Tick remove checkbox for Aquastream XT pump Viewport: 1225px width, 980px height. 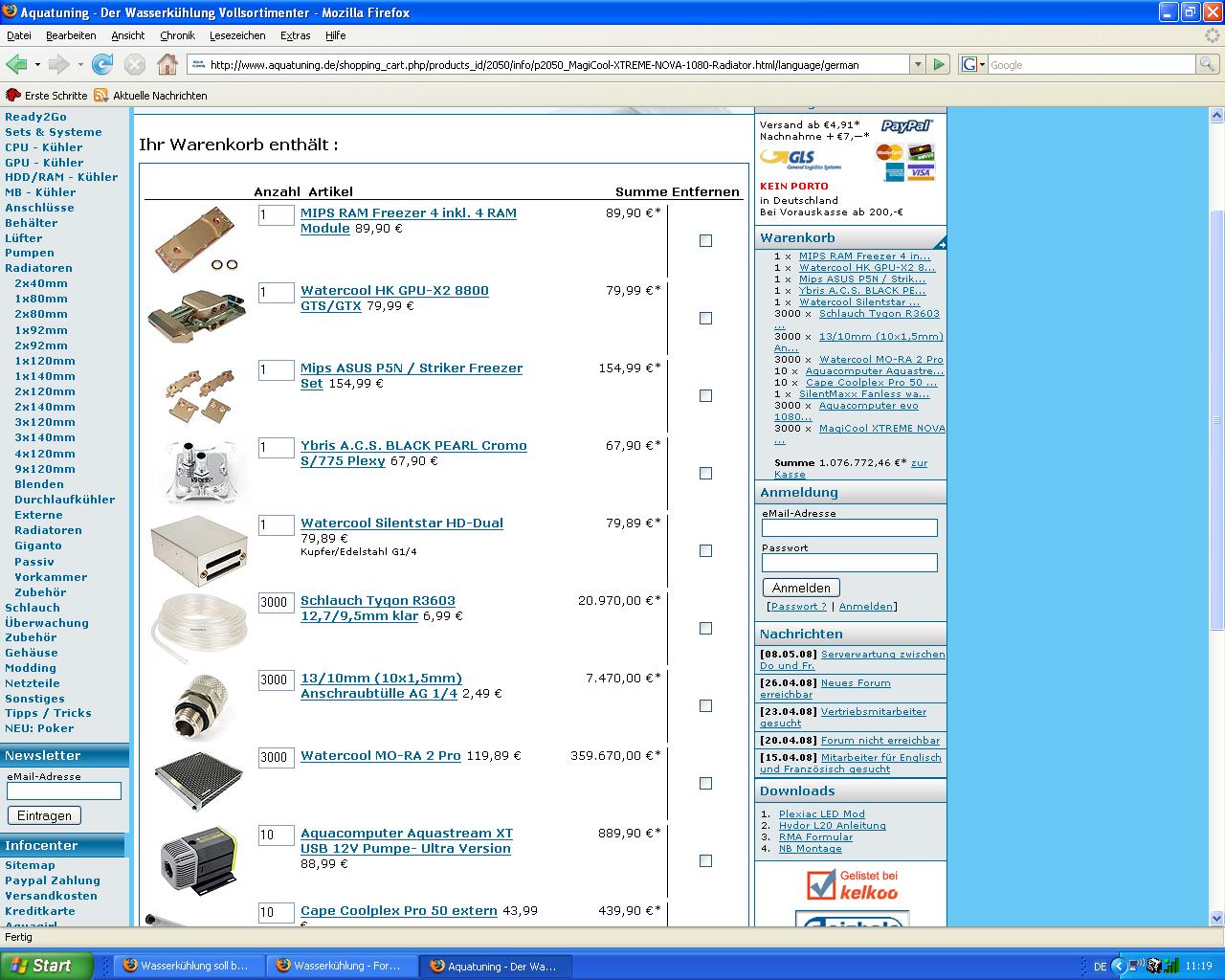705,861
